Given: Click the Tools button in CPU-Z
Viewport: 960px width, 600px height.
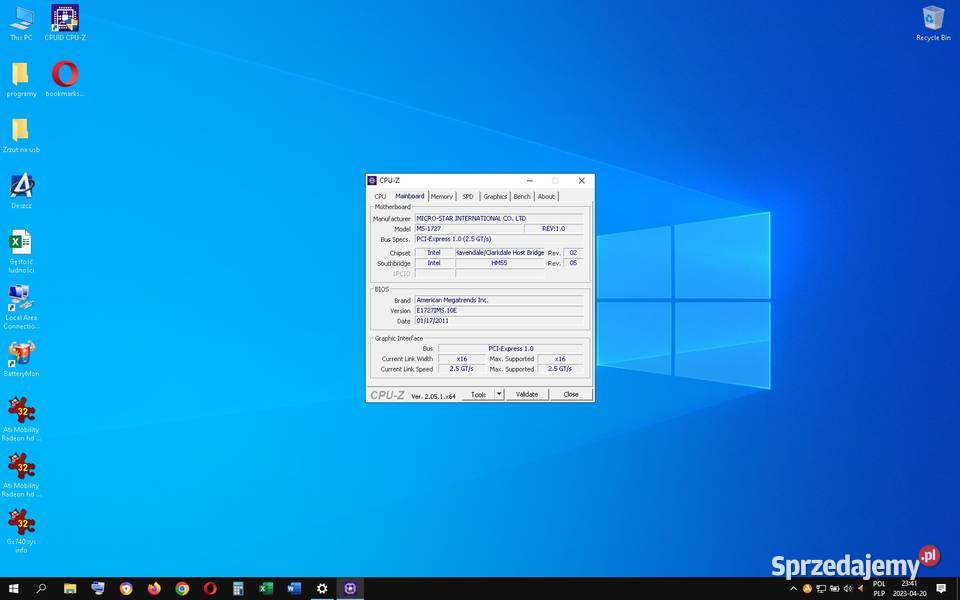Looking at the screenshot, I should click(478, 394).
